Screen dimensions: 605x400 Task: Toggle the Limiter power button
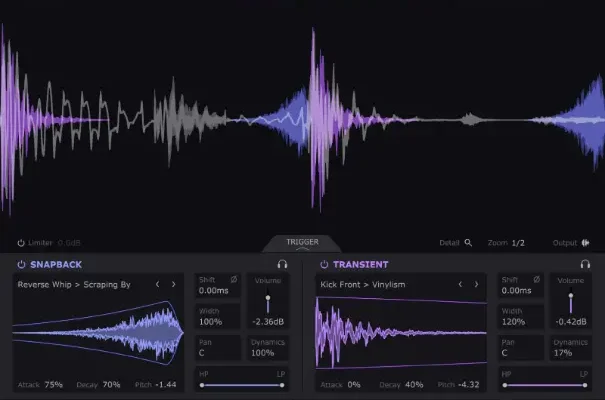21,242
